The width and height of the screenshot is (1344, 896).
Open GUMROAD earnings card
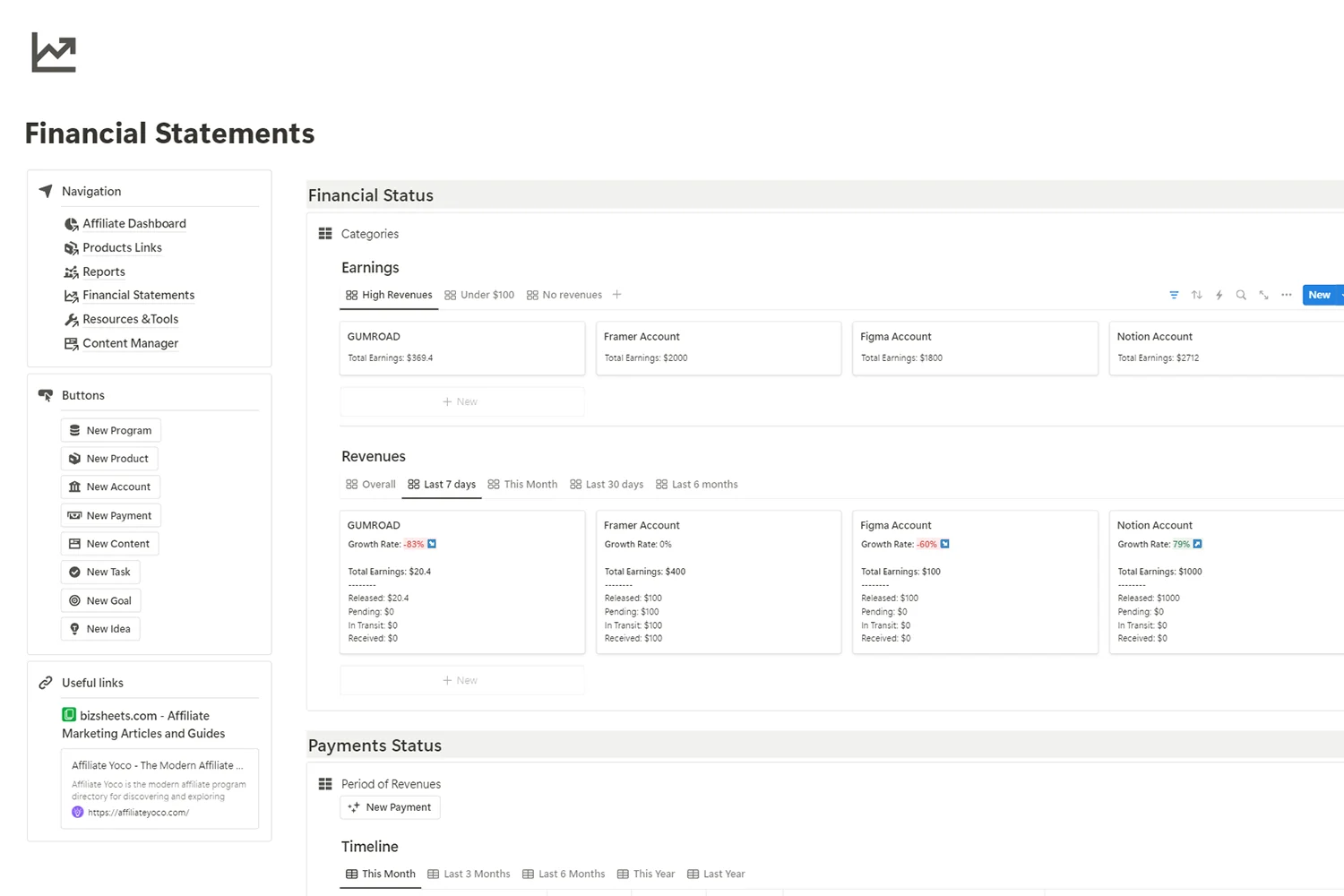tap(462, 348)
